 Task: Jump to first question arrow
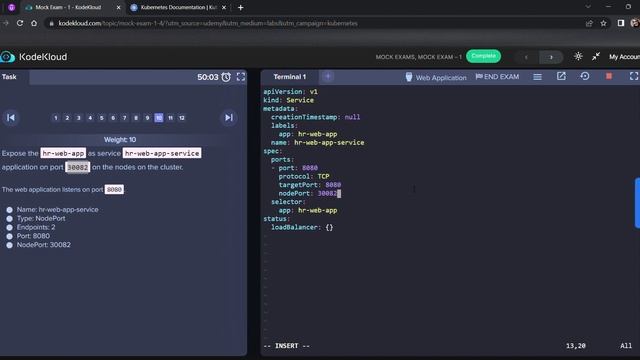point(11,118)
